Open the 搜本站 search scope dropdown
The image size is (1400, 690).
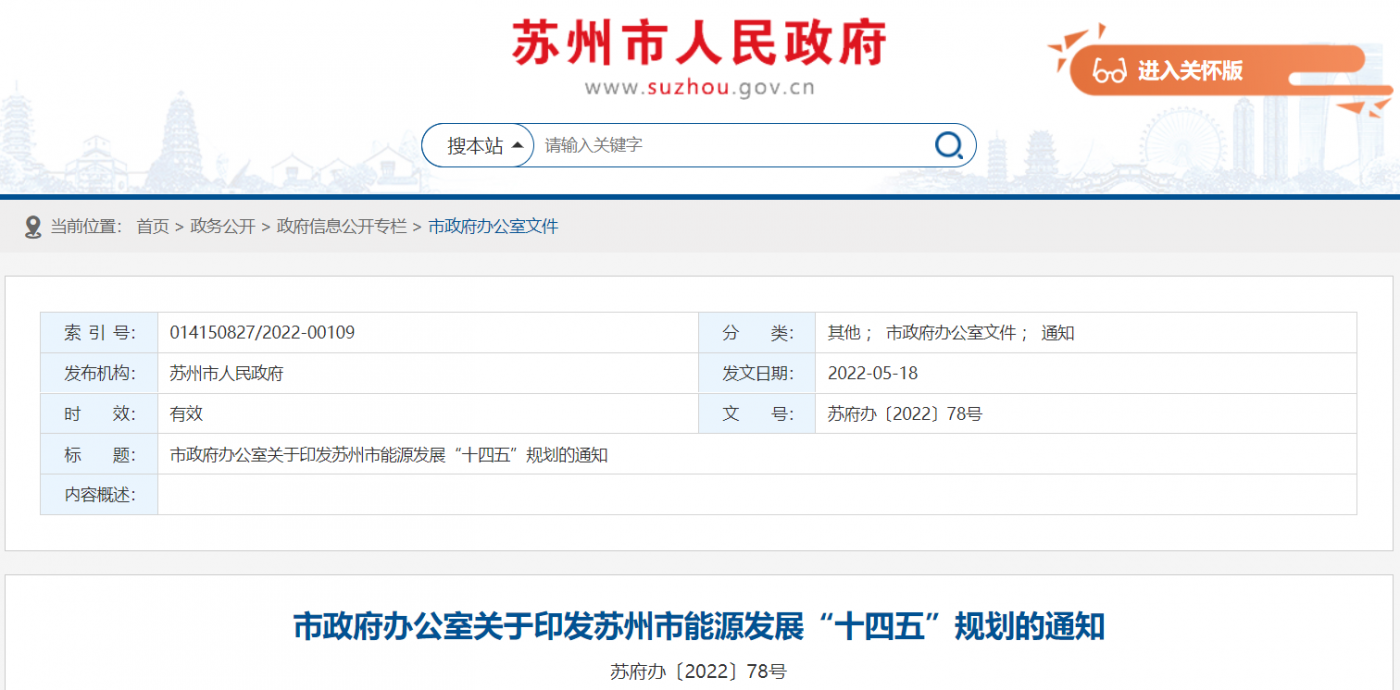(477, 144)
